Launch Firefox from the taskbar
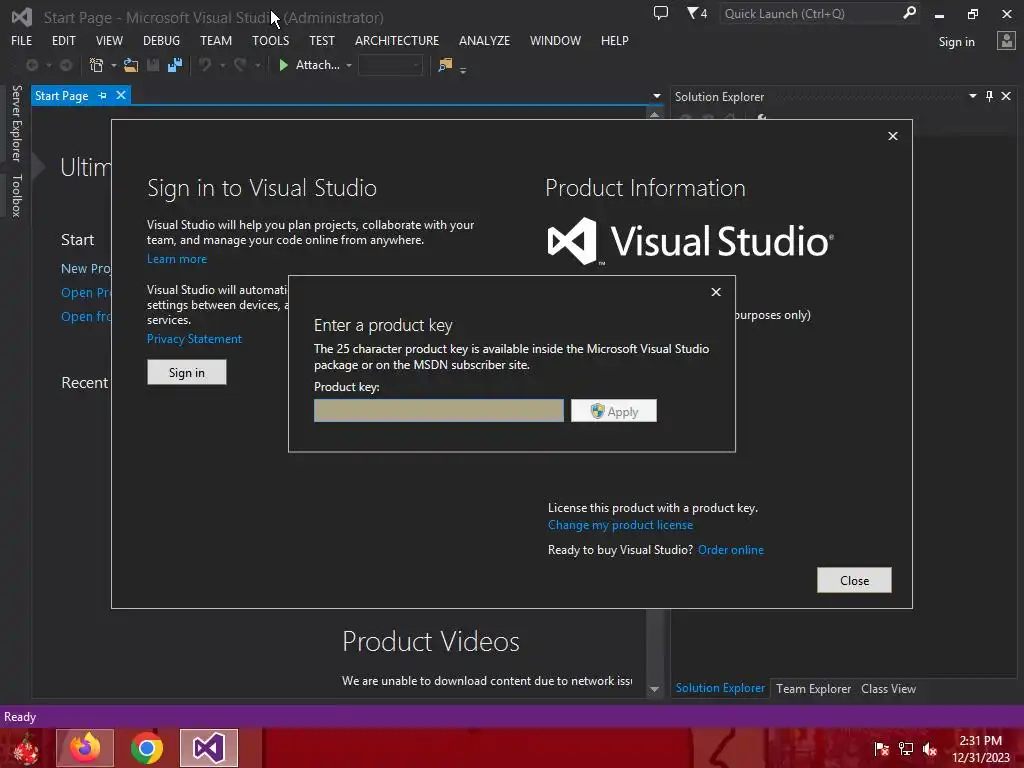This screenshot has width=1024, height=768. pyautogui.click(x=85, y=748)
